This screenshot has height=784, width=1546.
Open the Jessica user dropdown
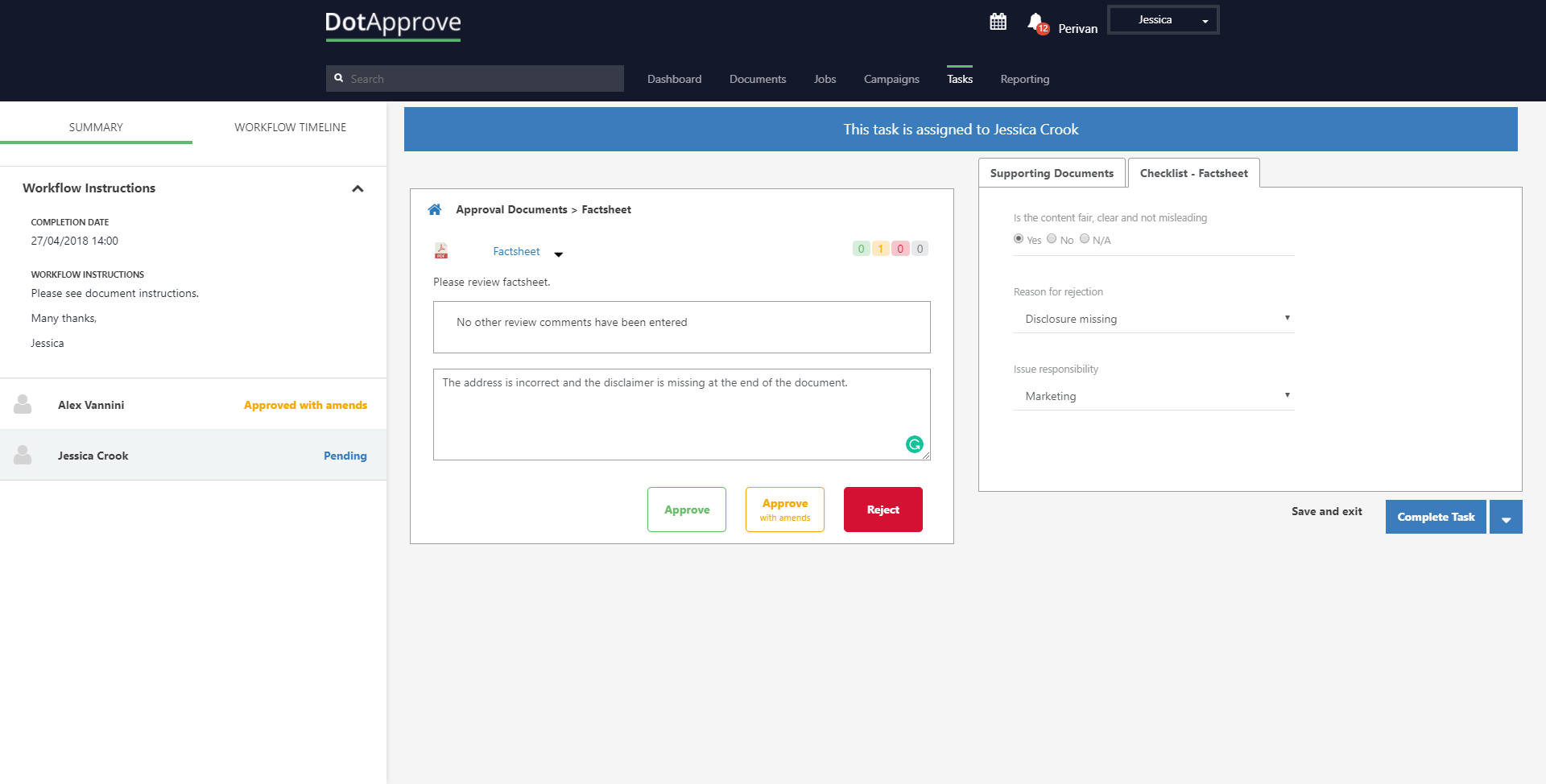(1164, 20)
